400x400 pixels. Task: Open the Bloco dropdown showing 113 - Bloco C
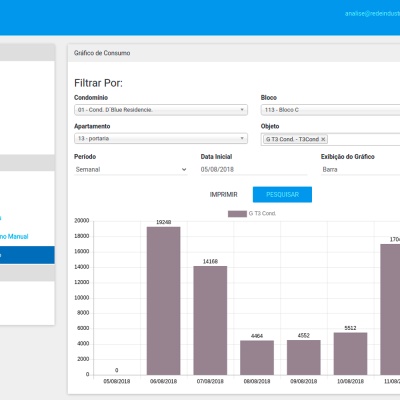tap(330, 110)
